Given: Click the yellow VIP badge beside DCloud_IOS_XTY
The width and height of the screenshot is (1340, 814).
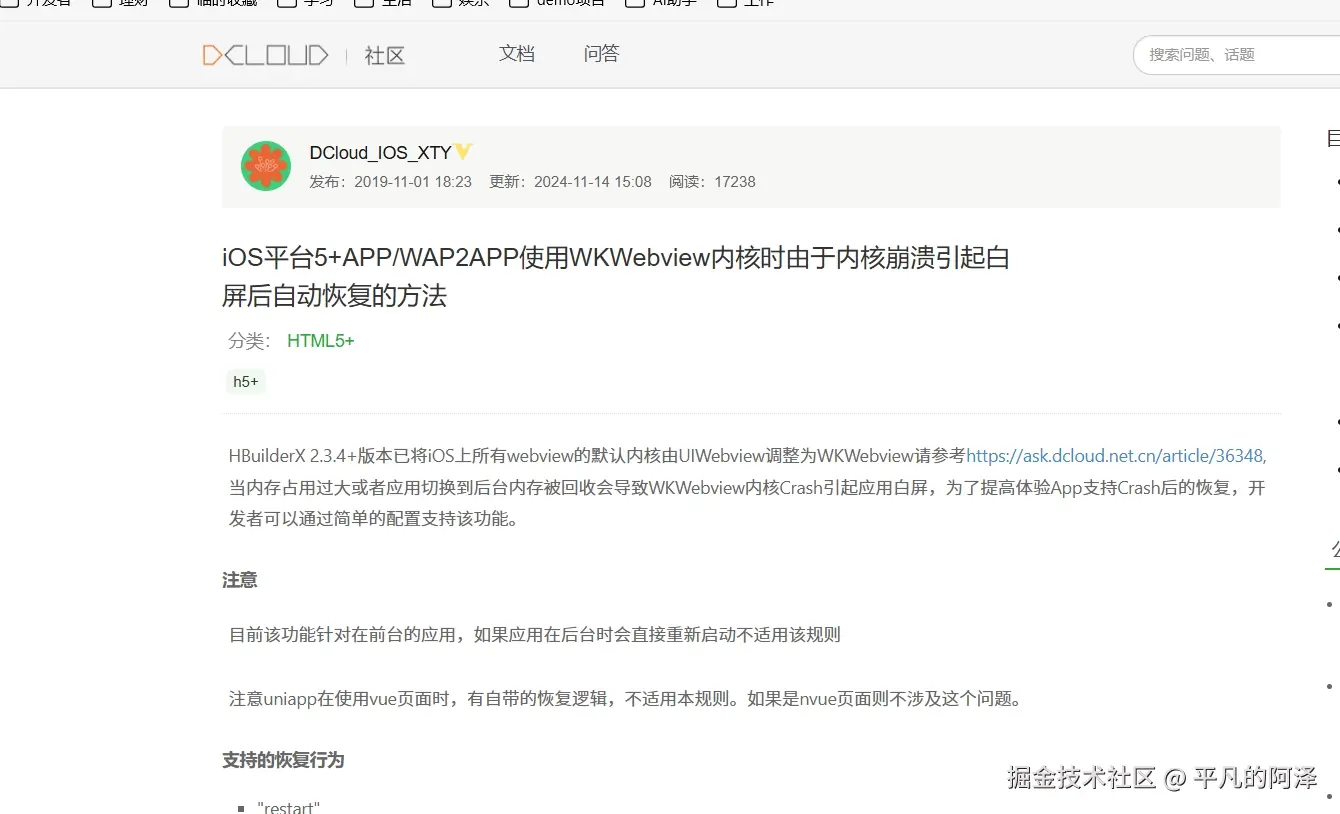Looking at the screenshot, I should (463, 151).
